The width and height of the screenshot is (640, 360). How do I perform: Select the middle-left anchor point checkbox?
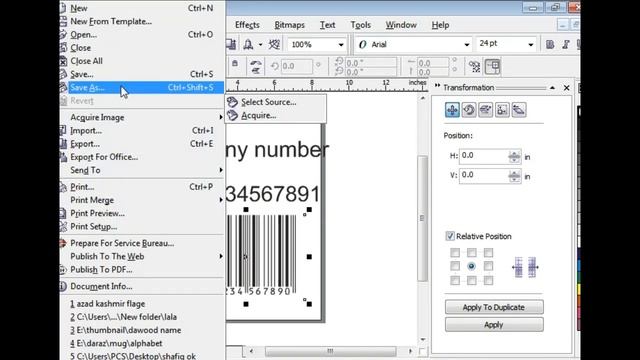[x=455, y=266]
